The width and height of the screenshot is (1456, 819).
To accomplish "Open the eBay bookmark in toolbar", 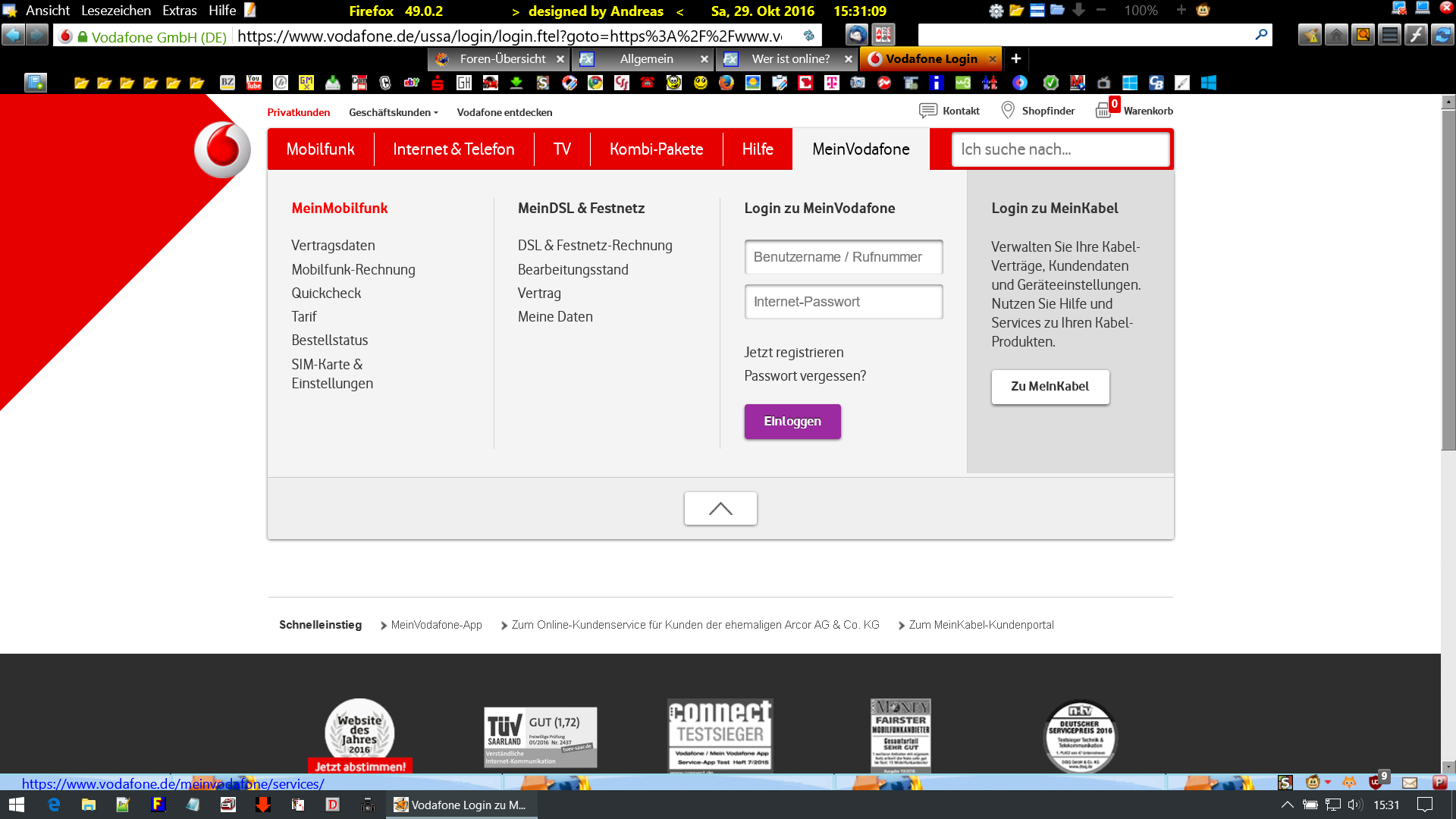I will (412, 83).
